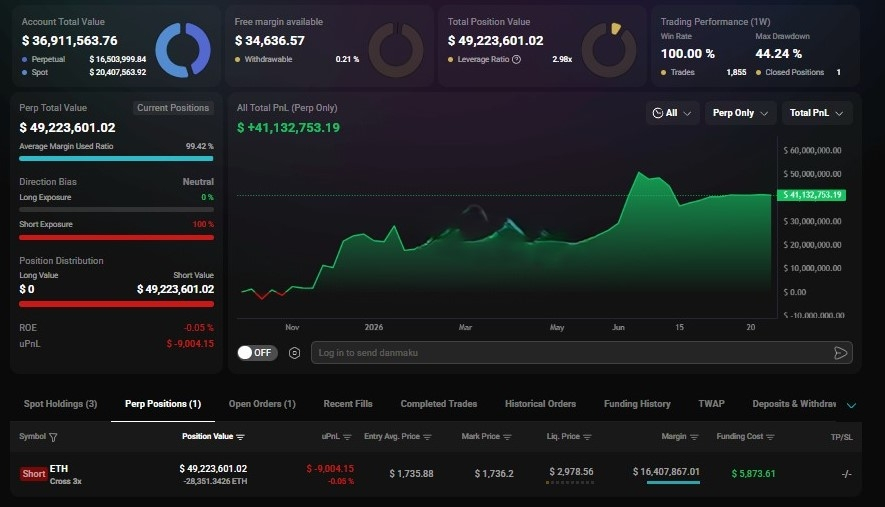The height and width of the screenshot is (507, 885).
Task: Switch to the Funding History tab
Action: pyautogui.click(x=637, y=404)
